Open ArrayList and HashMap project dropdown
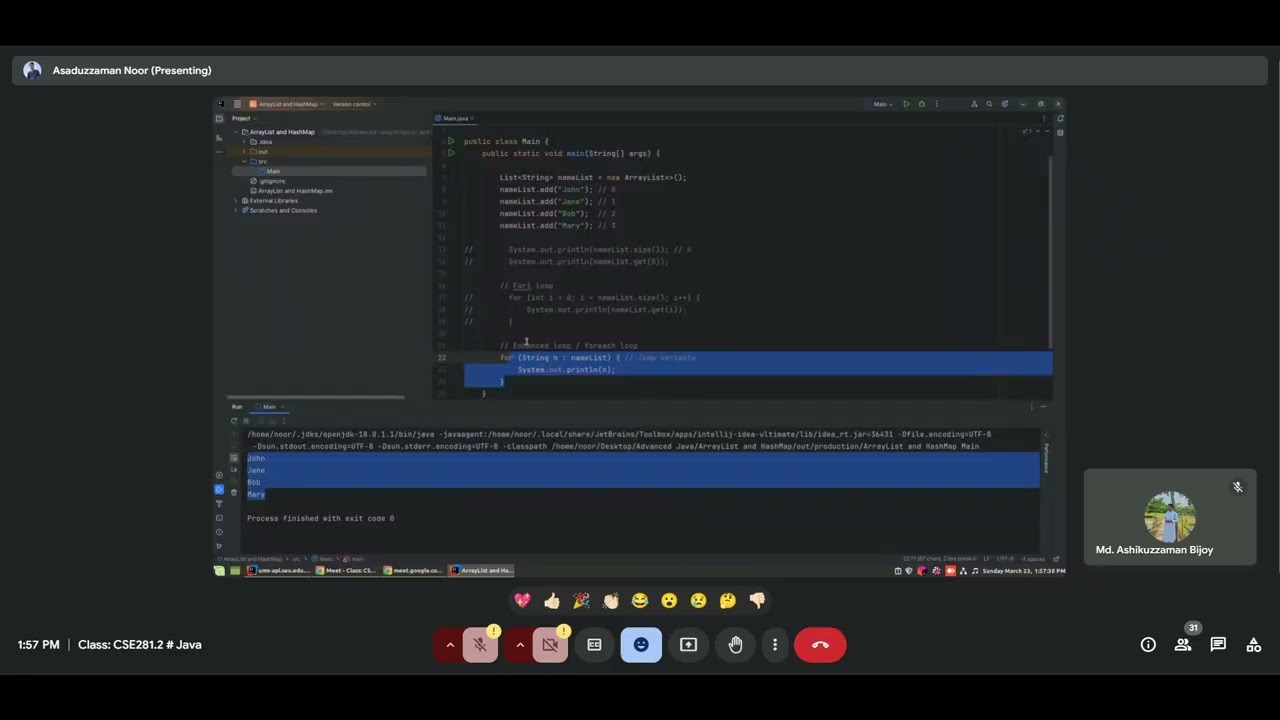The width and height of the screenshot is (1280, 720). (x=287, y=104)
